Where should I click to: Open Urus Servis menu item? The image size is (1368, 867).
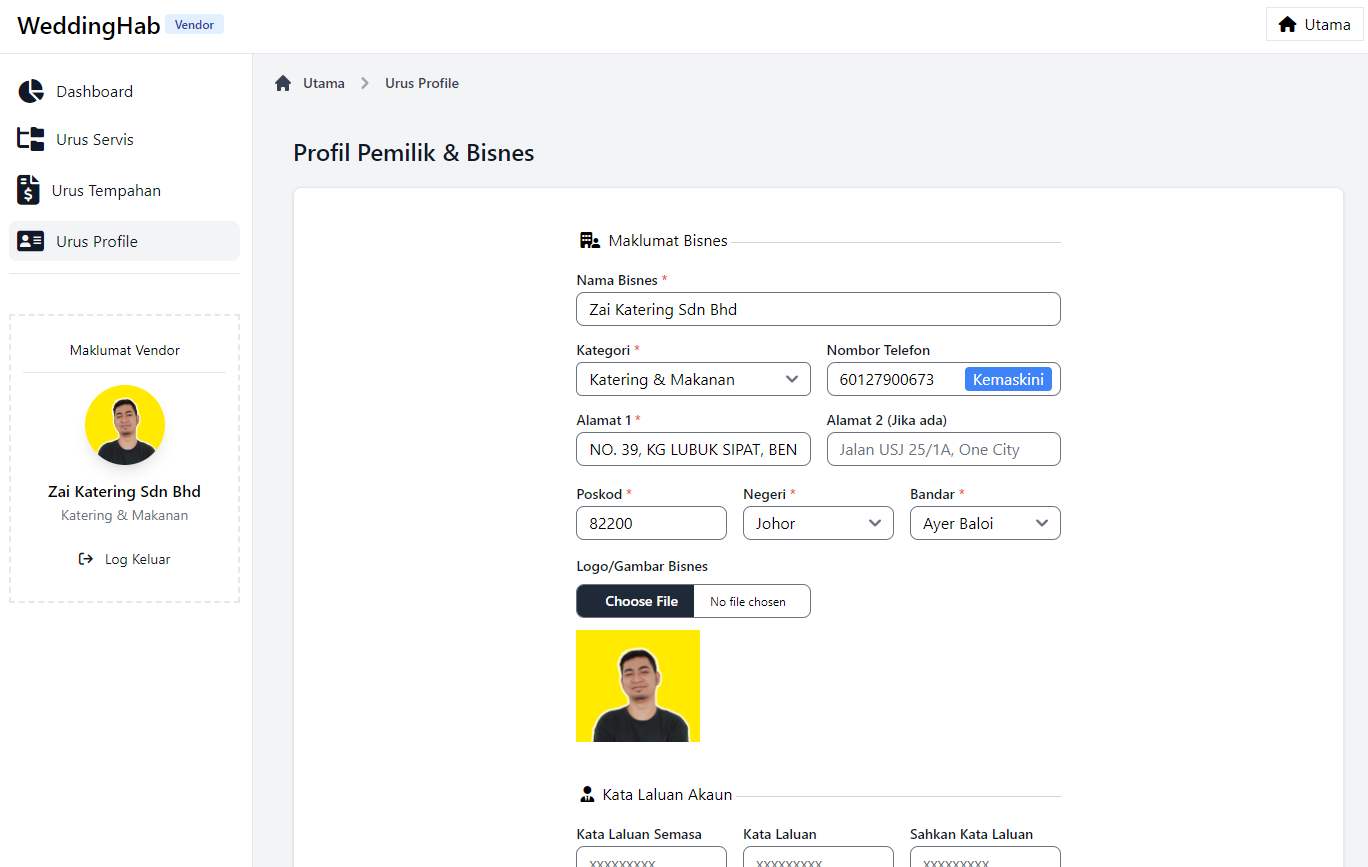pyautogui.click(x=95, y=139)
